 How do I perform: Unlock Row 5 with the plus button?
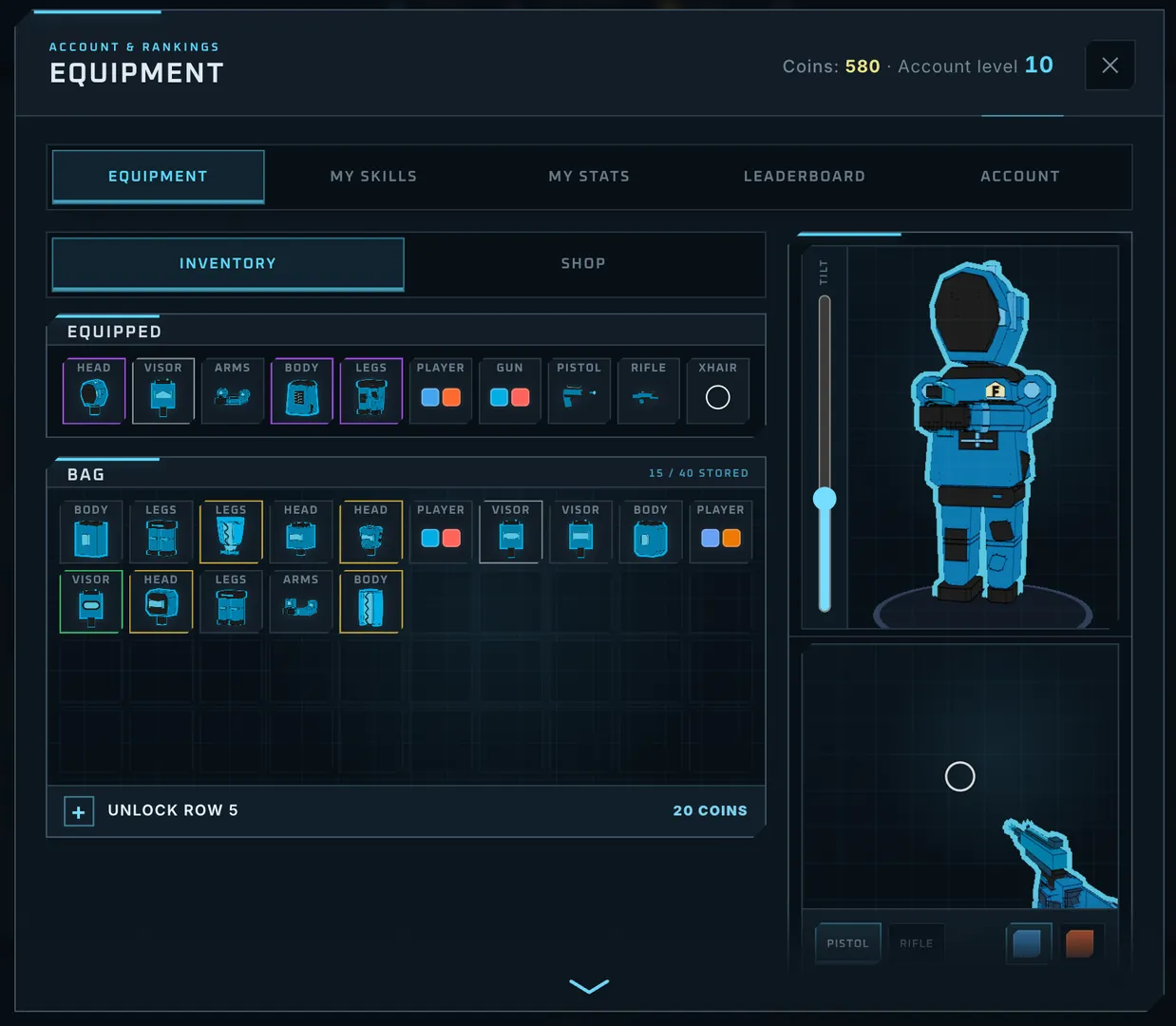(79, 811)
